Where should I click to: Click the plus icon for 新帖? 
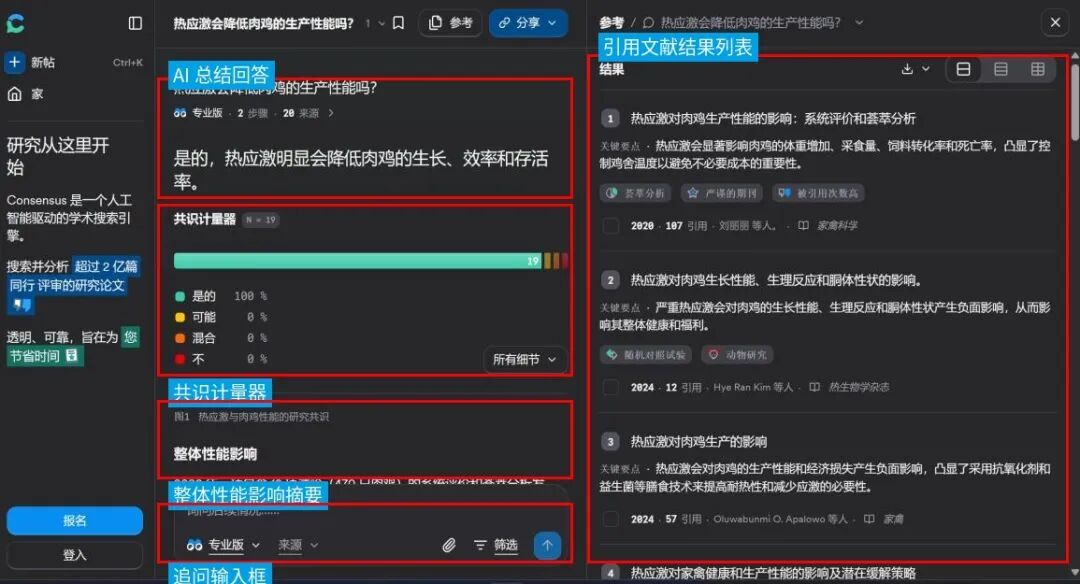(15, 63)
